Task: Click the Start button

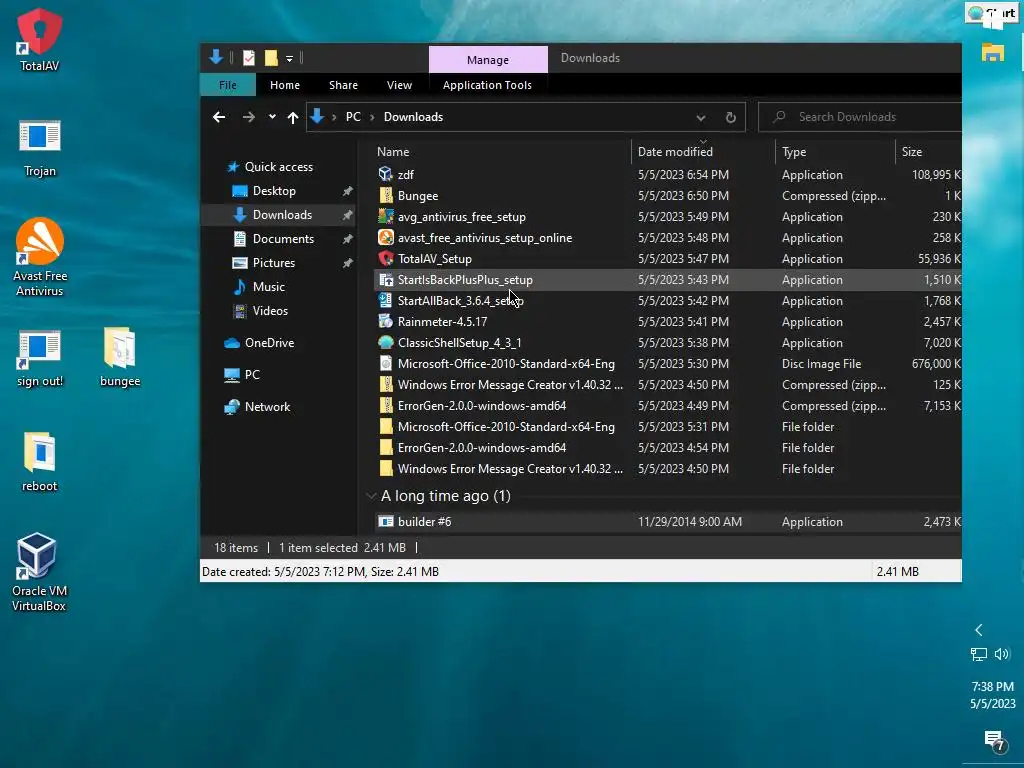Action: (991, 13)
